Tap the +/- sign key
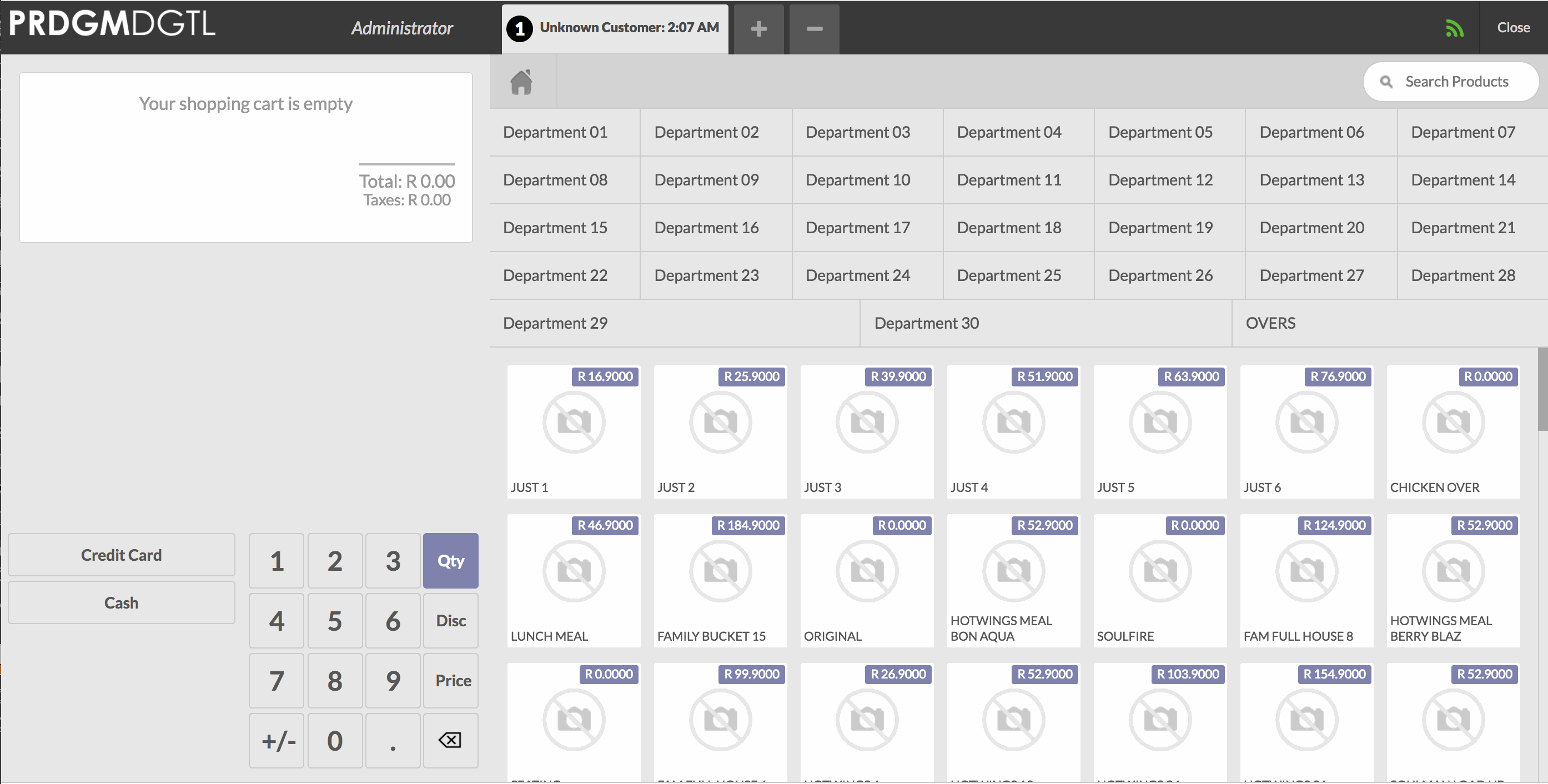 (x=277, y=740)
